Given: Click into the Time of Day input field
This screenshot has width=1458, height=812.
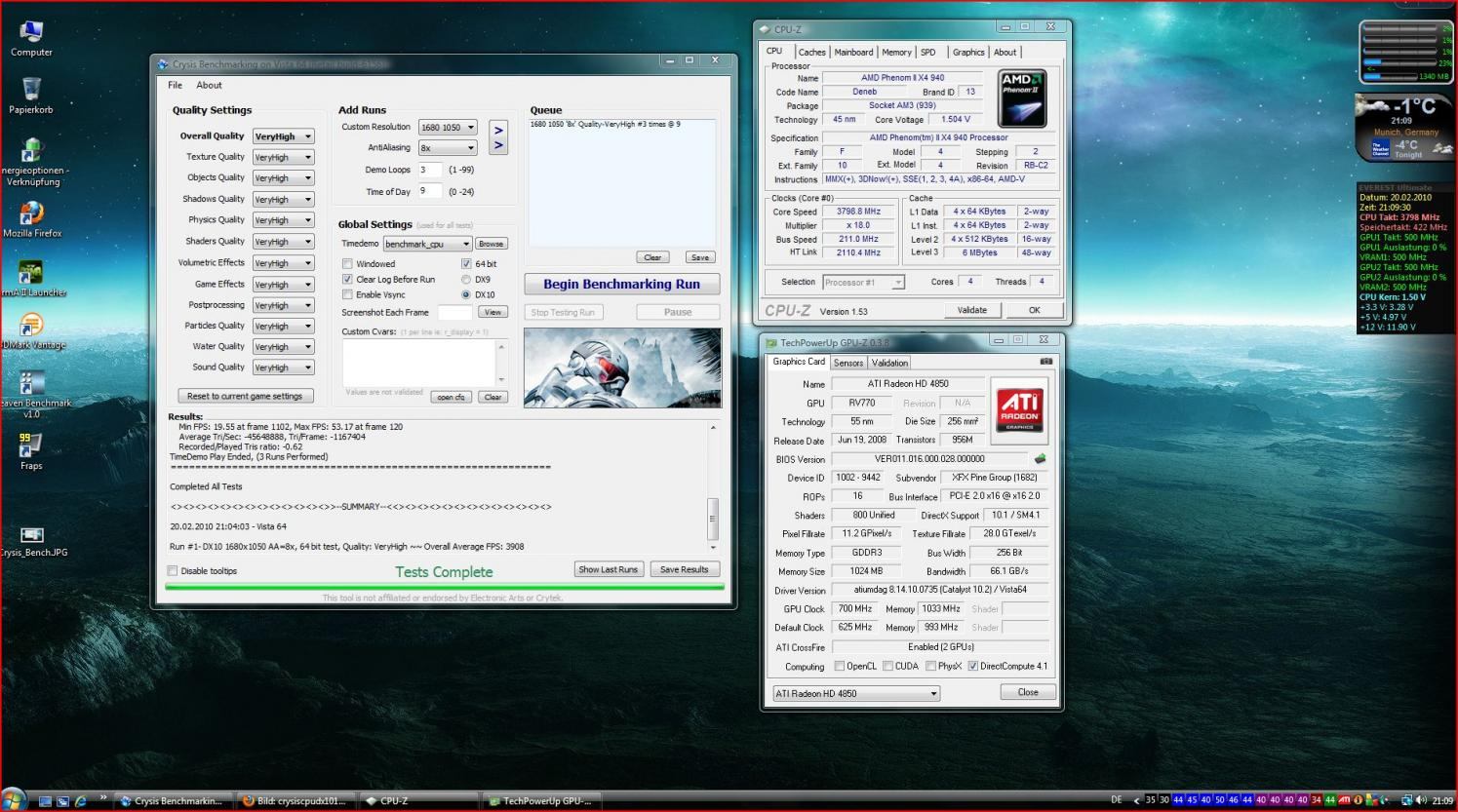Looking at the screenshot, I should pos(430,191).
